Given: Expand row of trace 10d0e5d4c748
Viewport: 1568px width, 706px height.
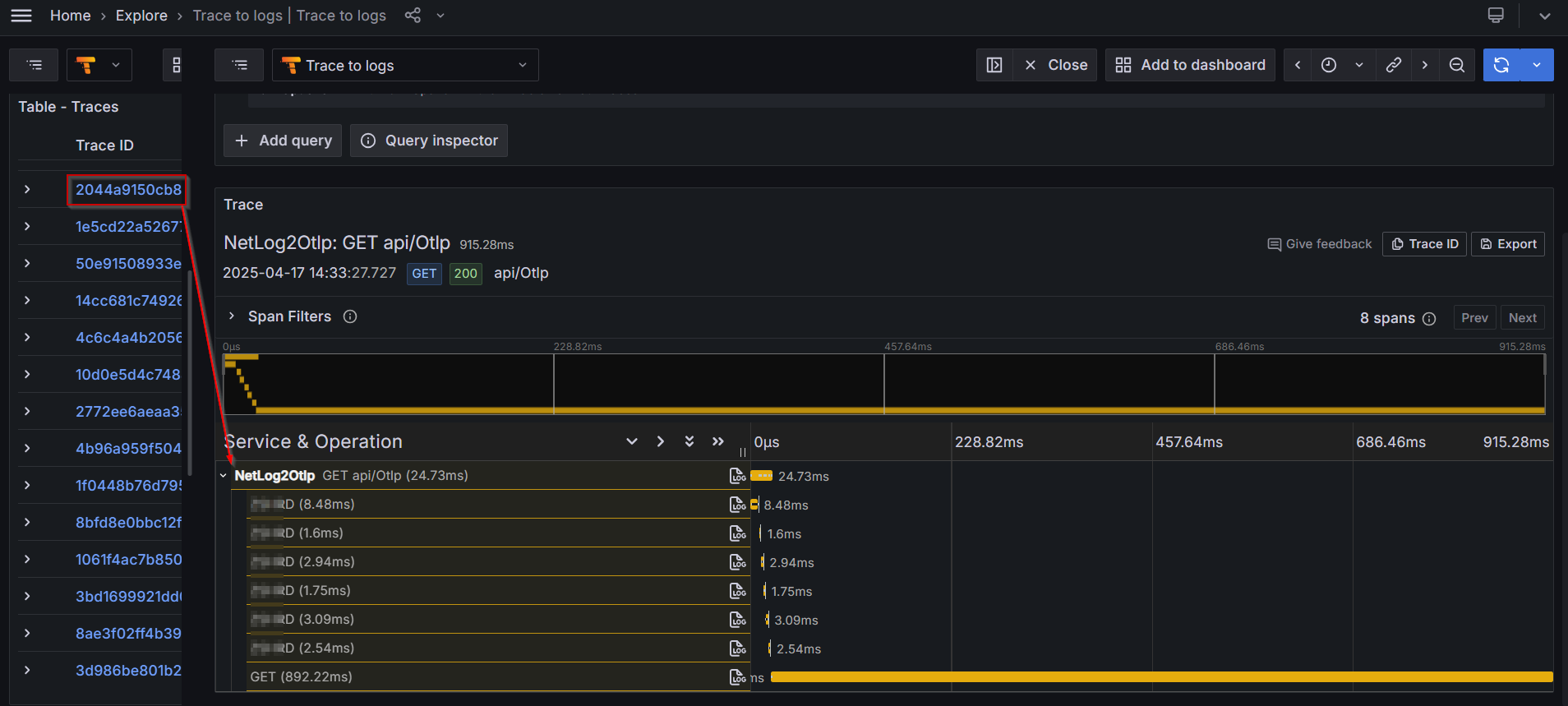Looking at the screenshot, I should (27, 375).
